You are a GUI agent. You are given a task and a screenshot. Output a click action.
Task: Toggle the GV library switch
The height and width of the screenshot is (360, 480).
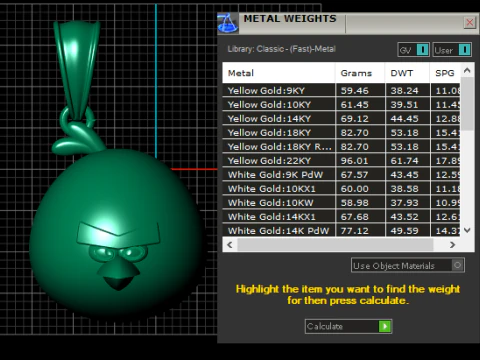tap(413, 50)
